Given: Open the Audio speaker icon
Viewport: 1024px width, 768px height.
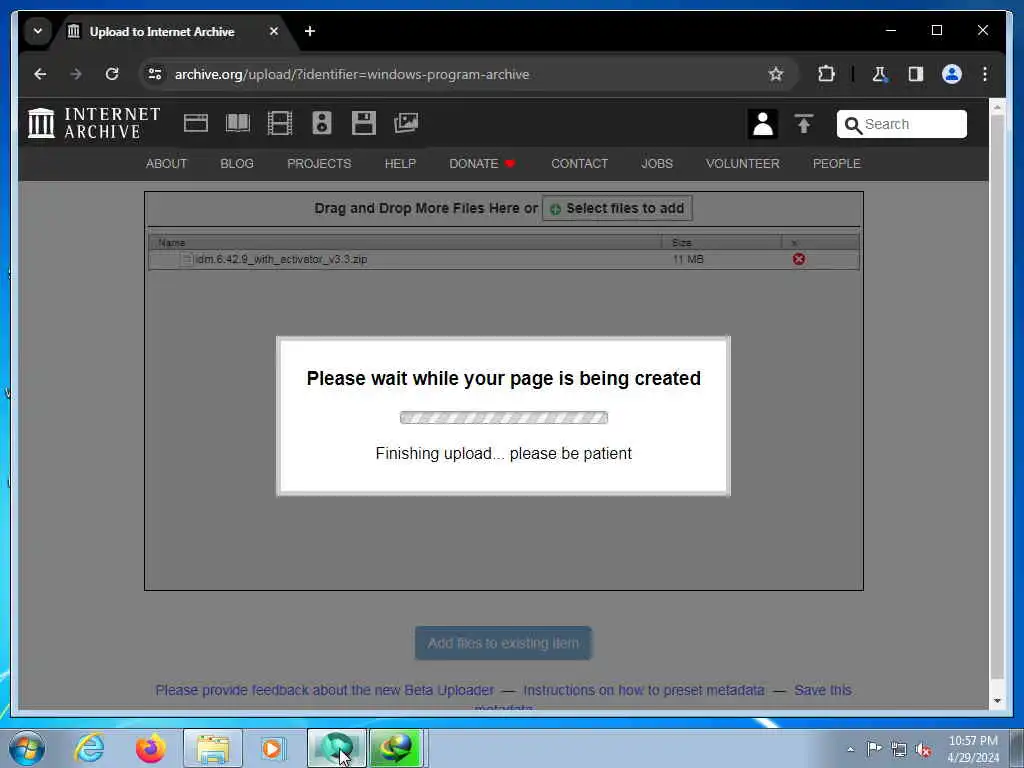Looking at the screenshot, I should [x=322, y=123].
